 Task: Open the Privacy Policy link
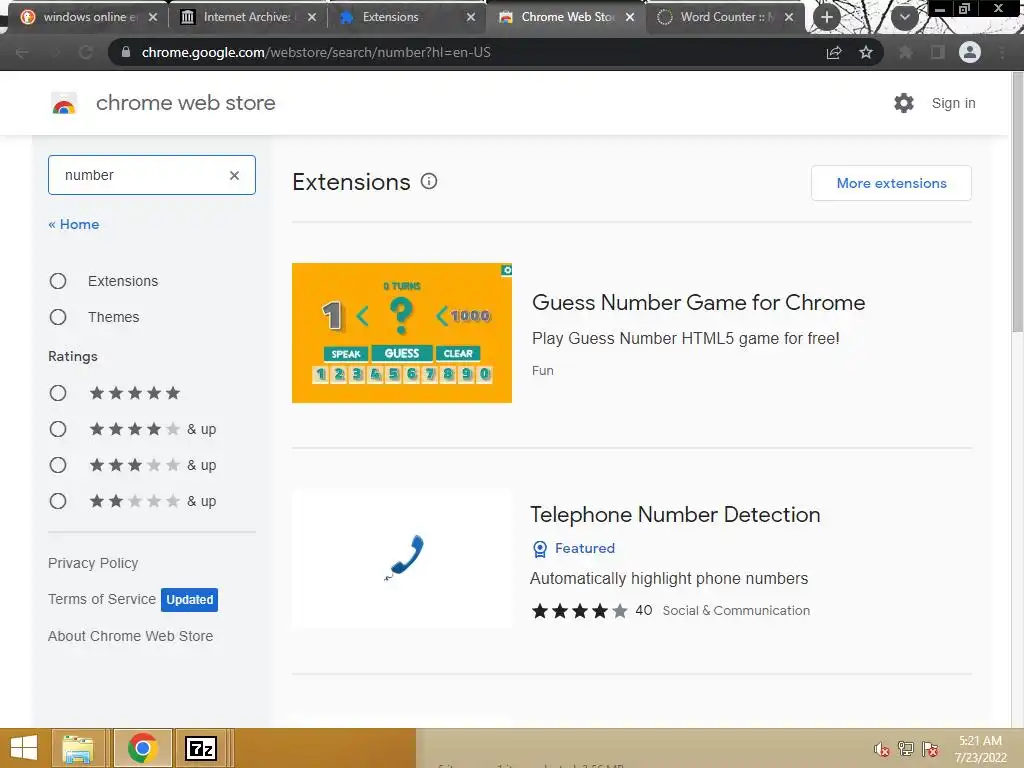coord(93,563)
